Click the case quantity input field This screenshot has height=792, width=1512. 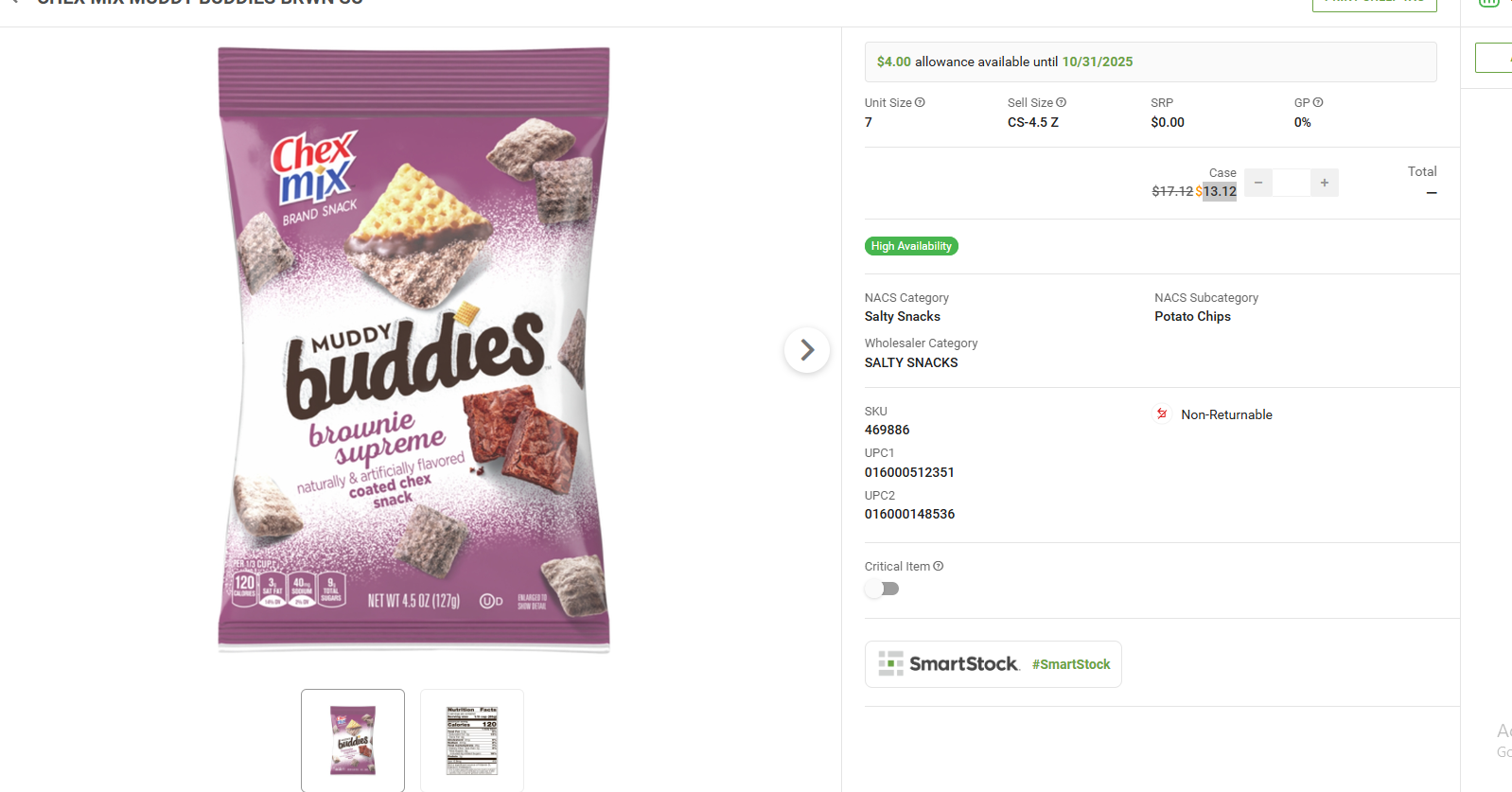coord(1292,183)
